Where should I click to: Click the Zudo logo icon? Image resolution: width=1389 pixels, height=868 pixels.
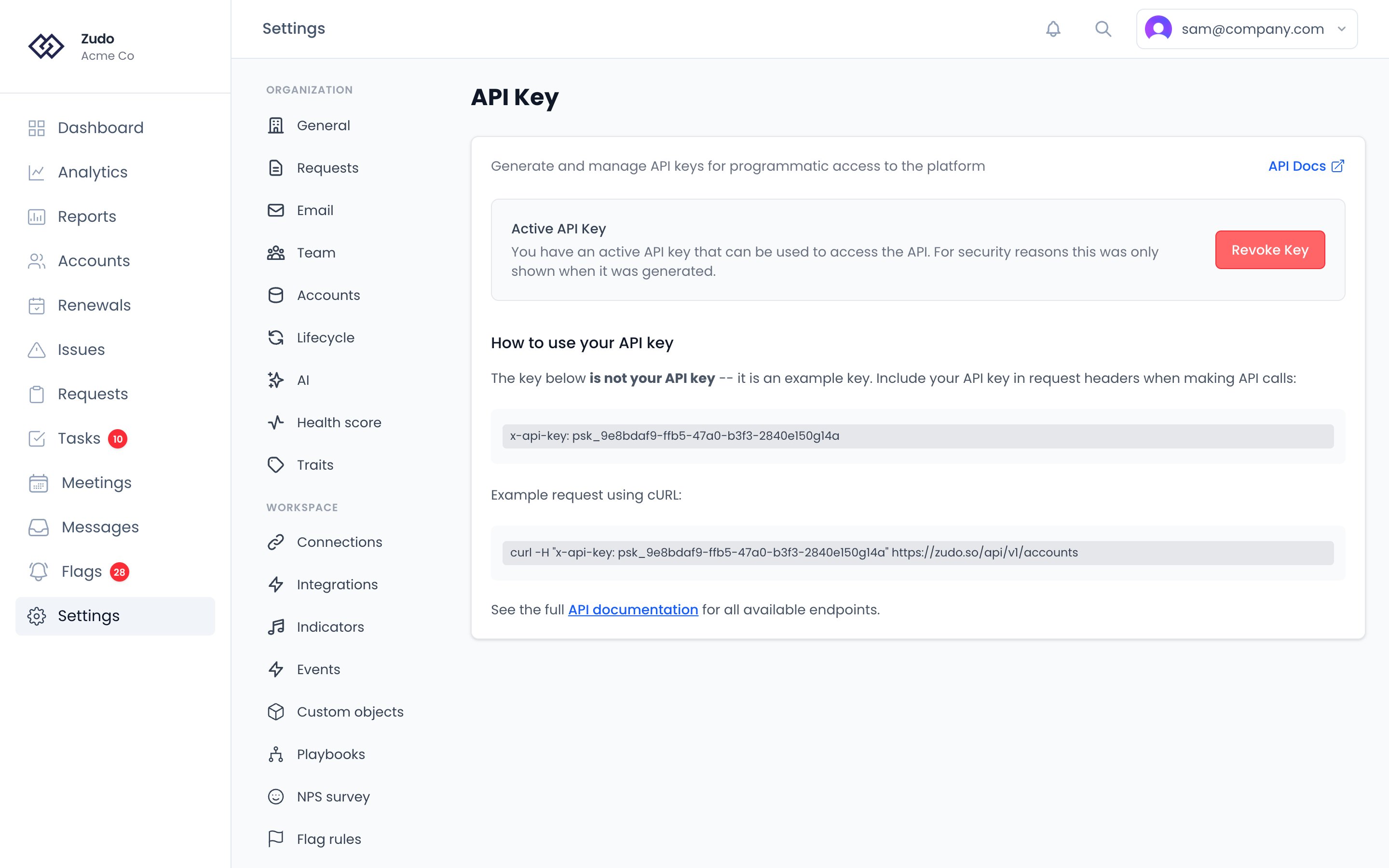pyautogui.click(x=46, y=46)
